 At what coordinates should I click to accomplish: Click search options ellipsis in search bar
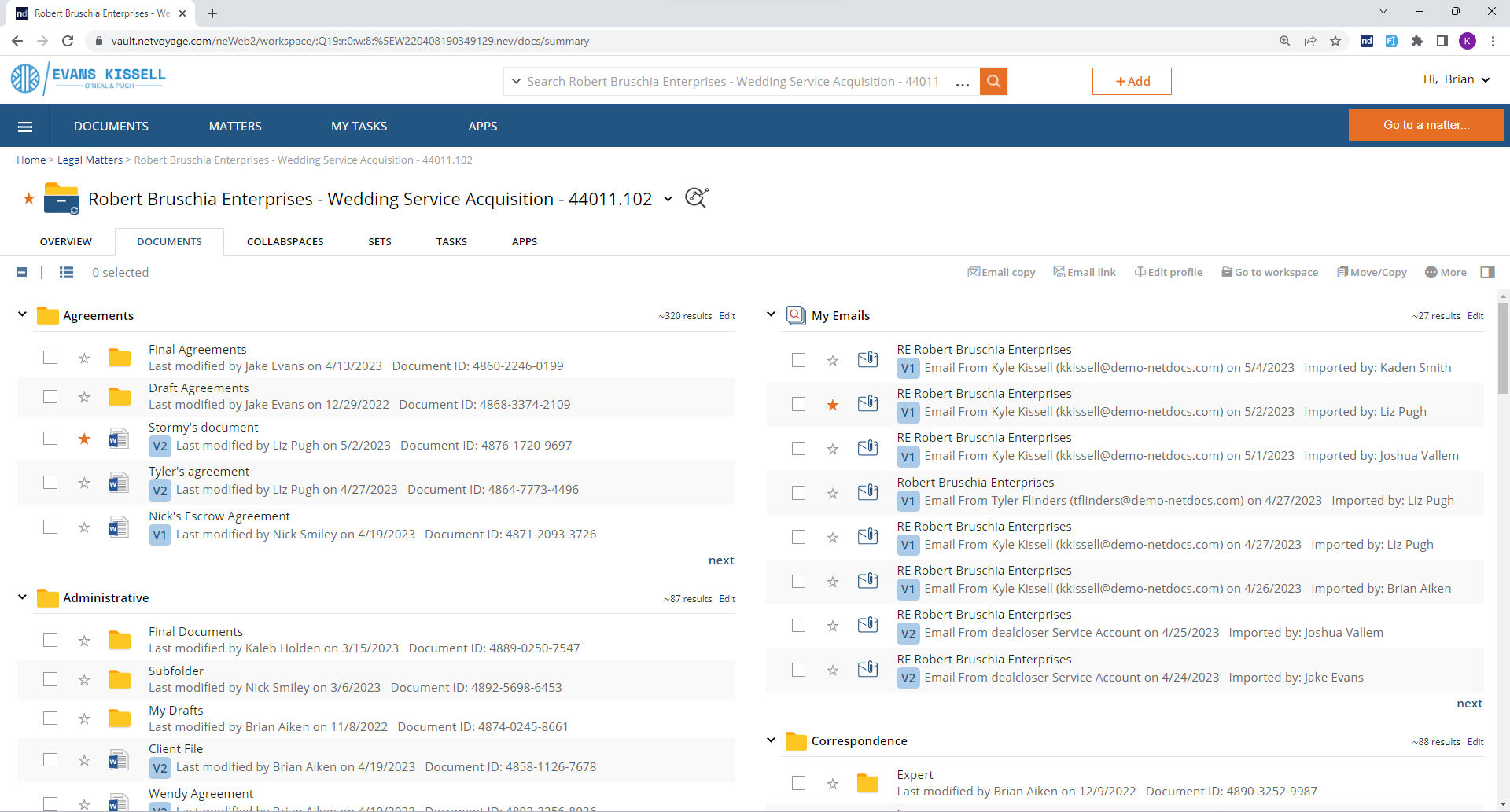coord(963,82)
